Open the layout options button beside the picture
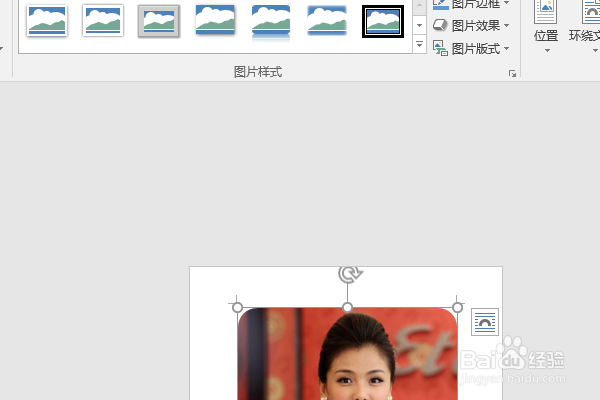The width and height of the screenshot is (600, 400). point(485,322)
